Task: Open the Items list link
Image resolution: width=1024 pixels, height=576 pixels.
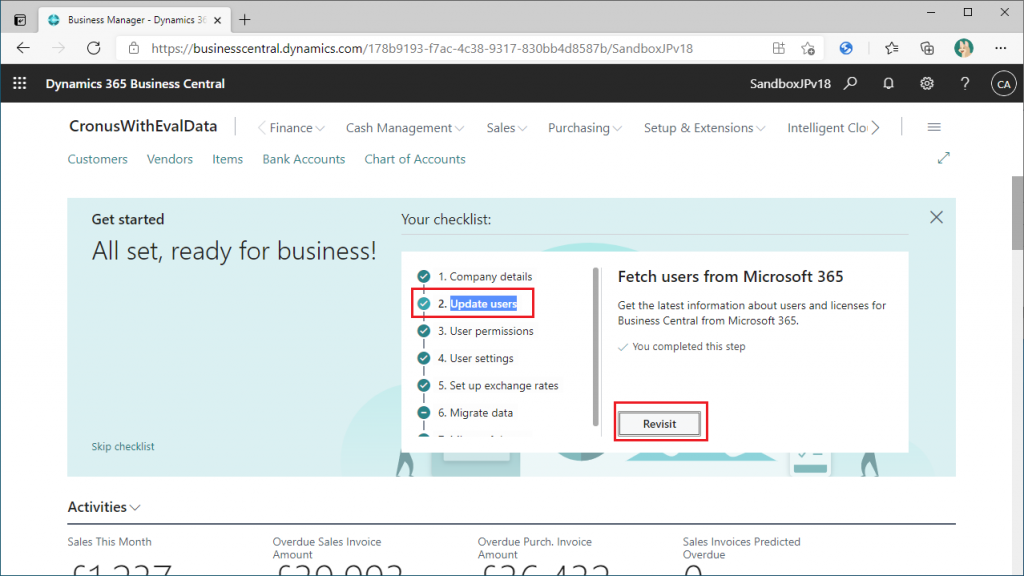Action: coord(227,159)
